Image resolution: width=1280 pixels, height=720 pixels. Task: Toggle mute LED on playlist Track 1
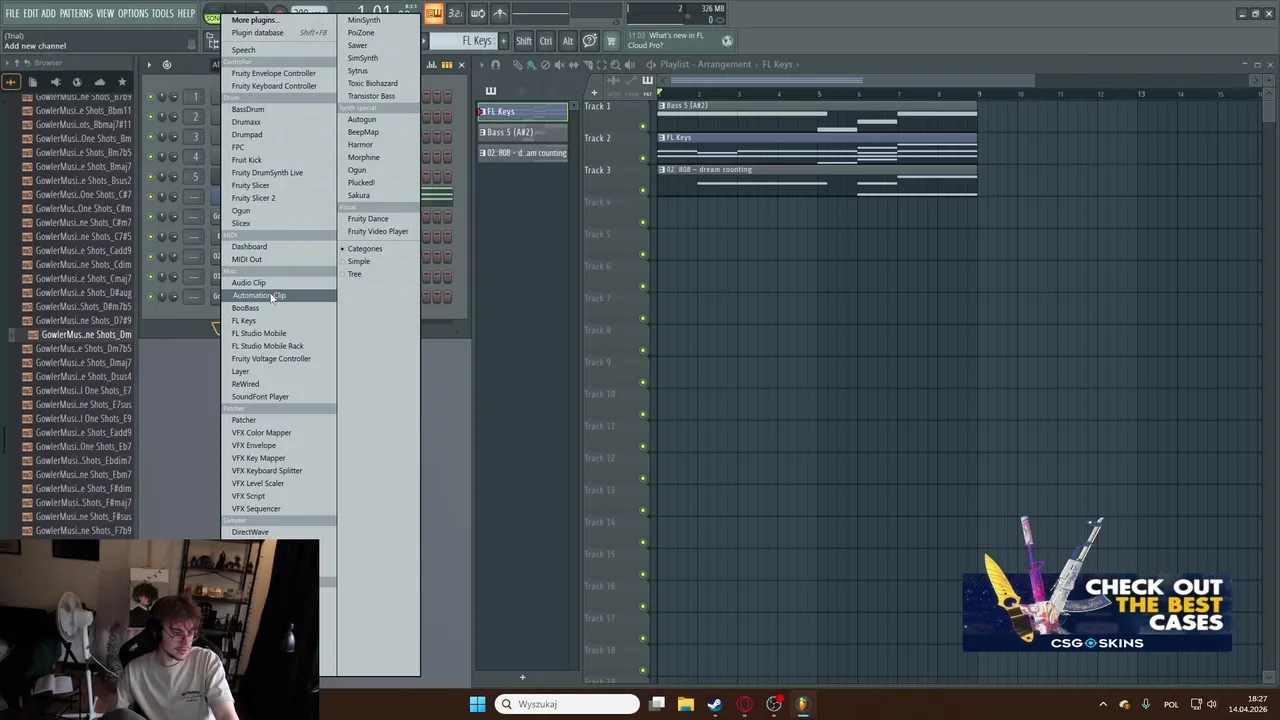pyautogui.click(x=643, y=126)
